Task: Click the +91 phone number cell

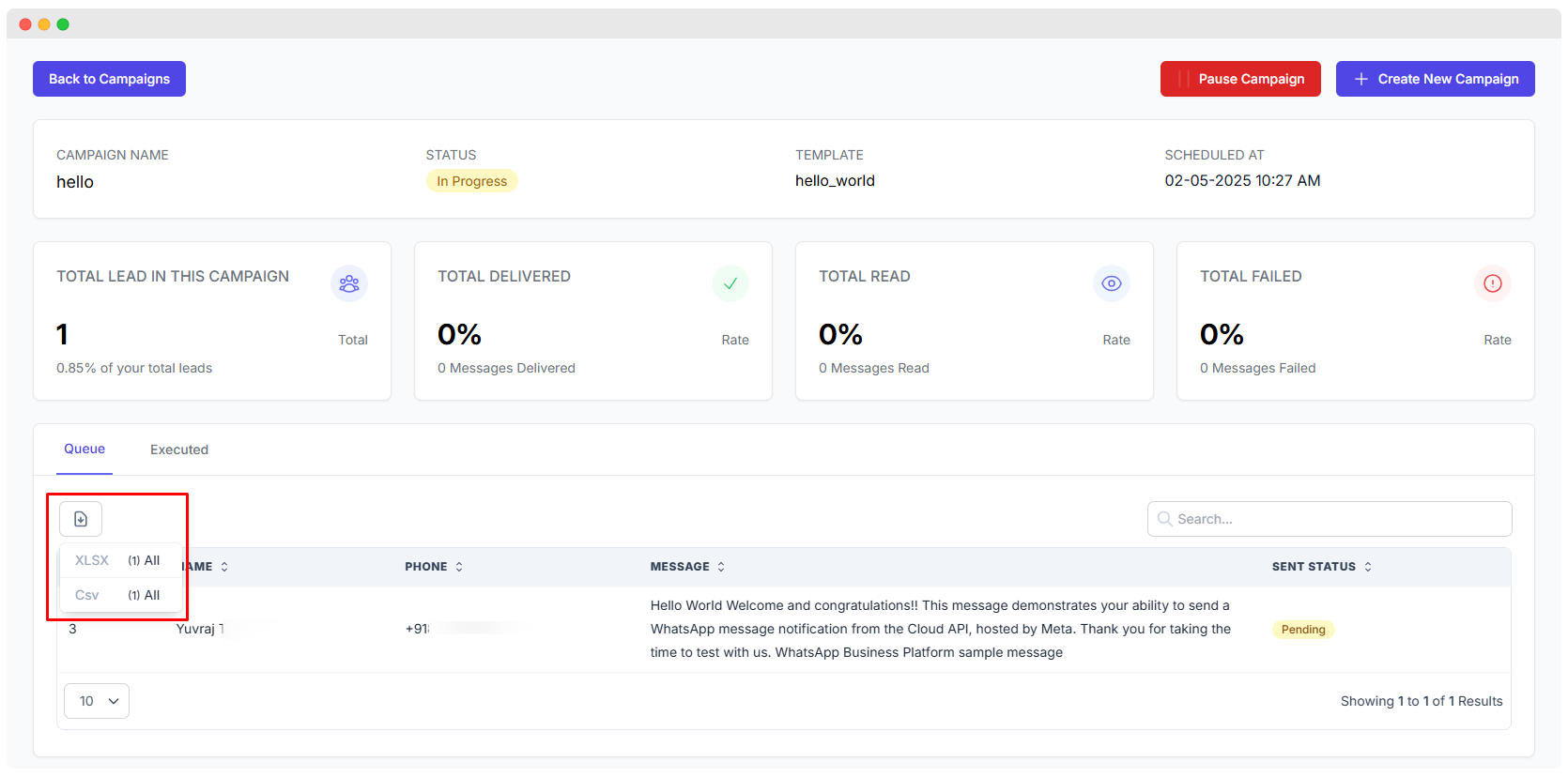Action: [x=417, y=629]
